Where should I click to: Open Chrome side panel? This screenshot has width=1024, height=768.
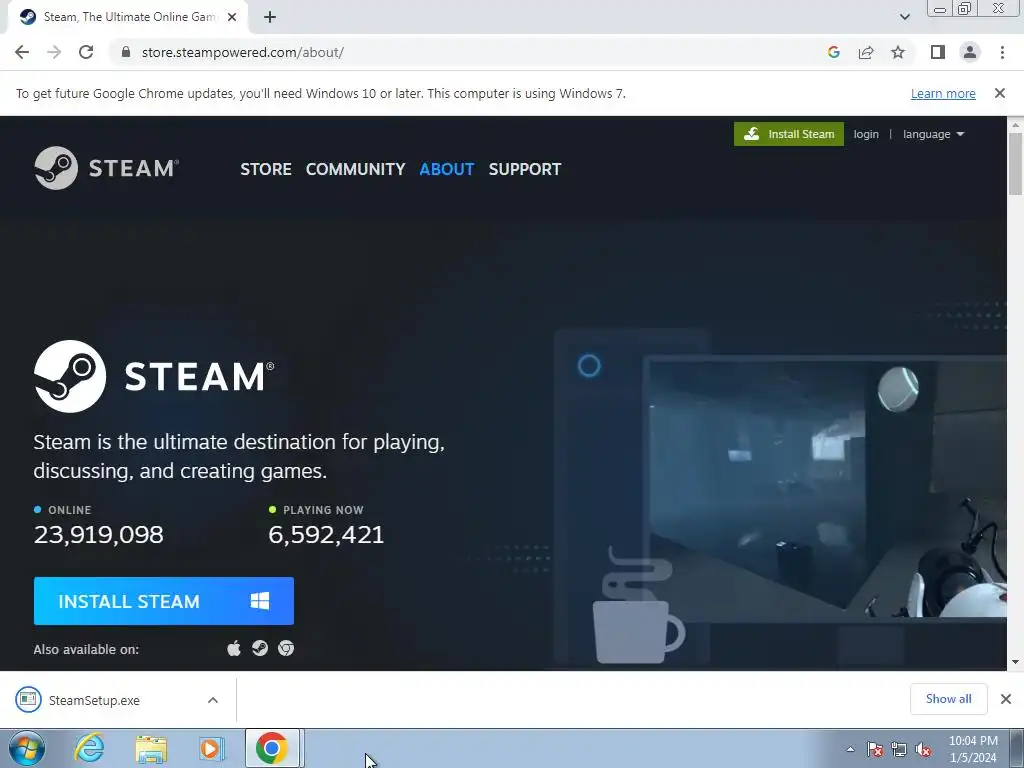(x=938, y=52)
